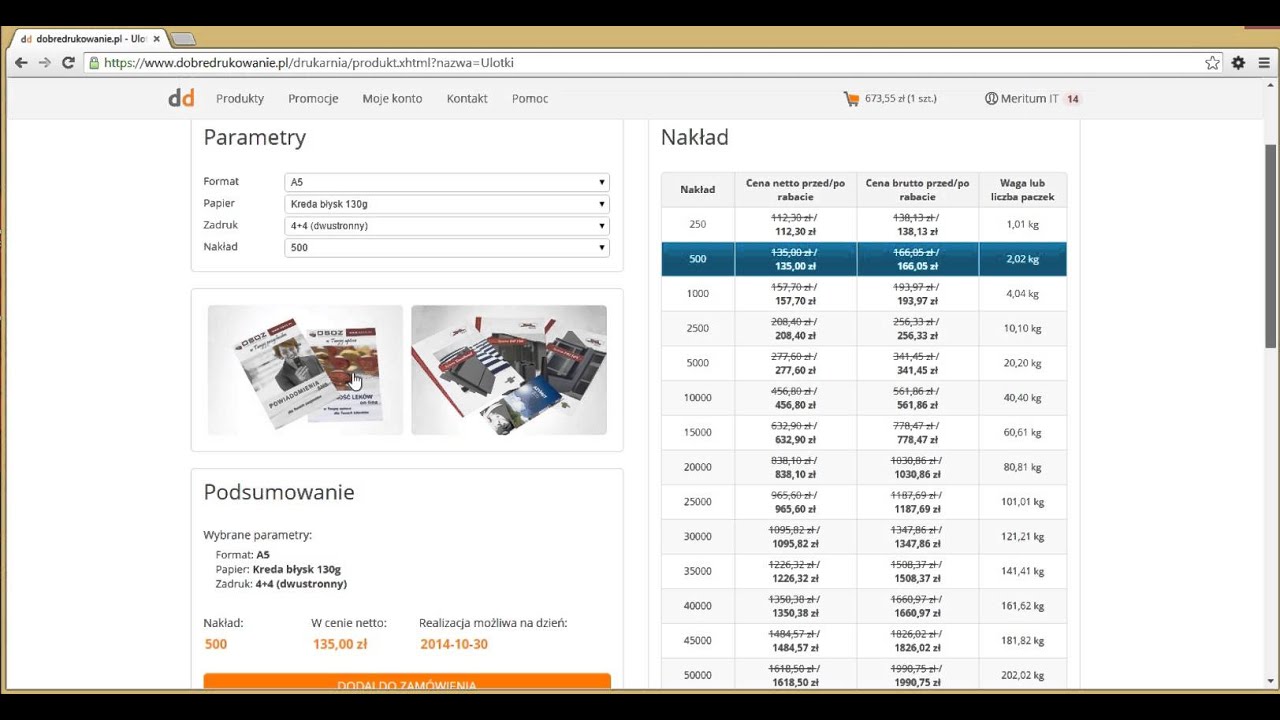Click the 208,40 zł net price cell

pos(795,328)
